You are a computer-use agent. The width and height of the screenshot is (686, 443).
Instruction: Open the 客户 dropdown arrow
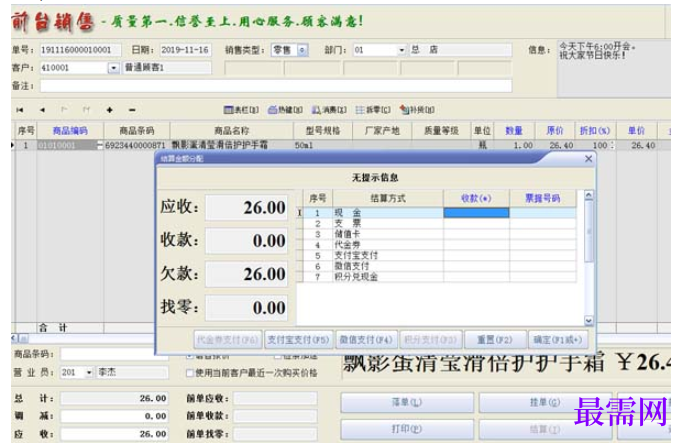pyautogui.click(x=114, y=68)
